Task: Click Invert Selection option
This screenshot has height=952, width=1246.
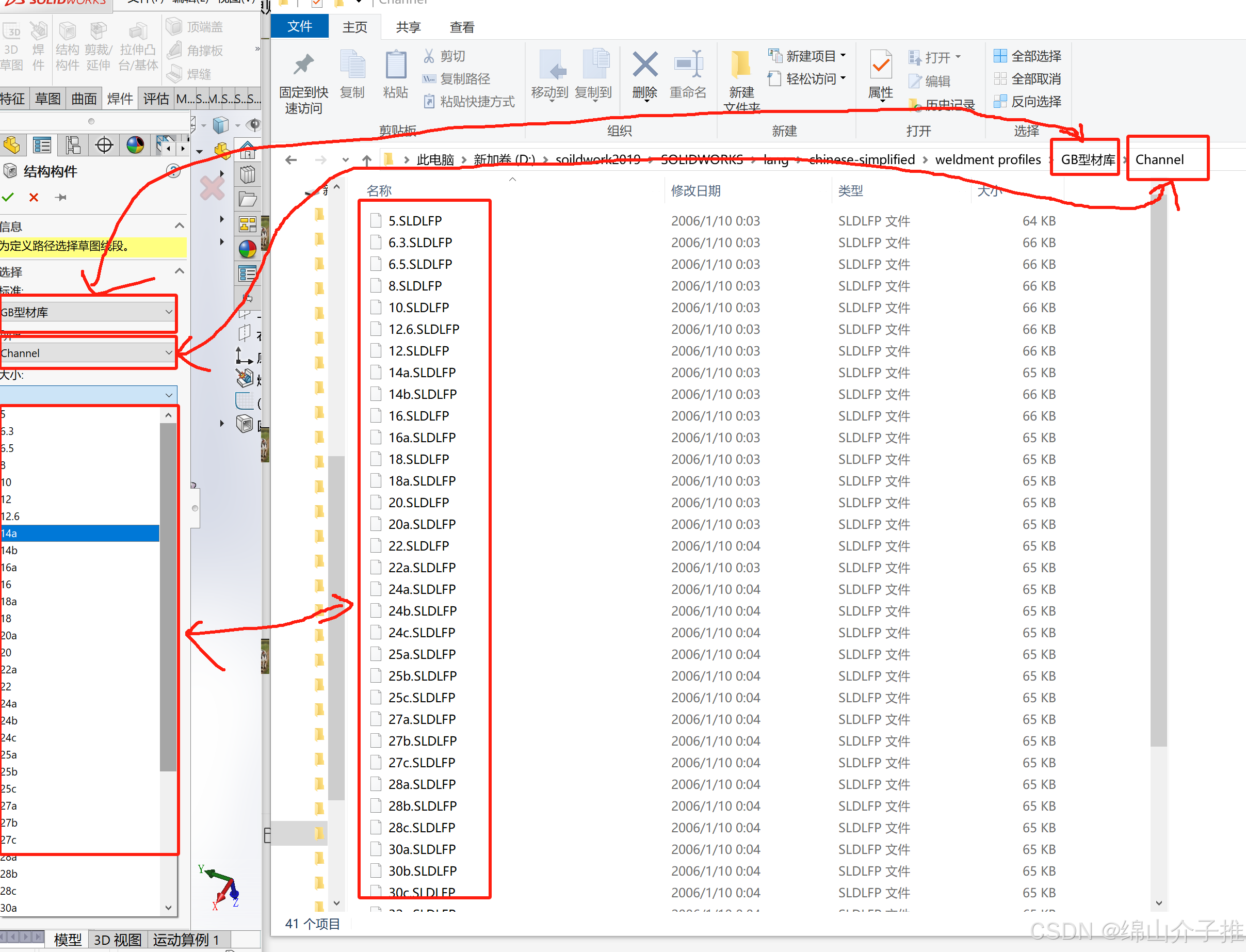Action: pyautogui.click(x=1027, y=102)
